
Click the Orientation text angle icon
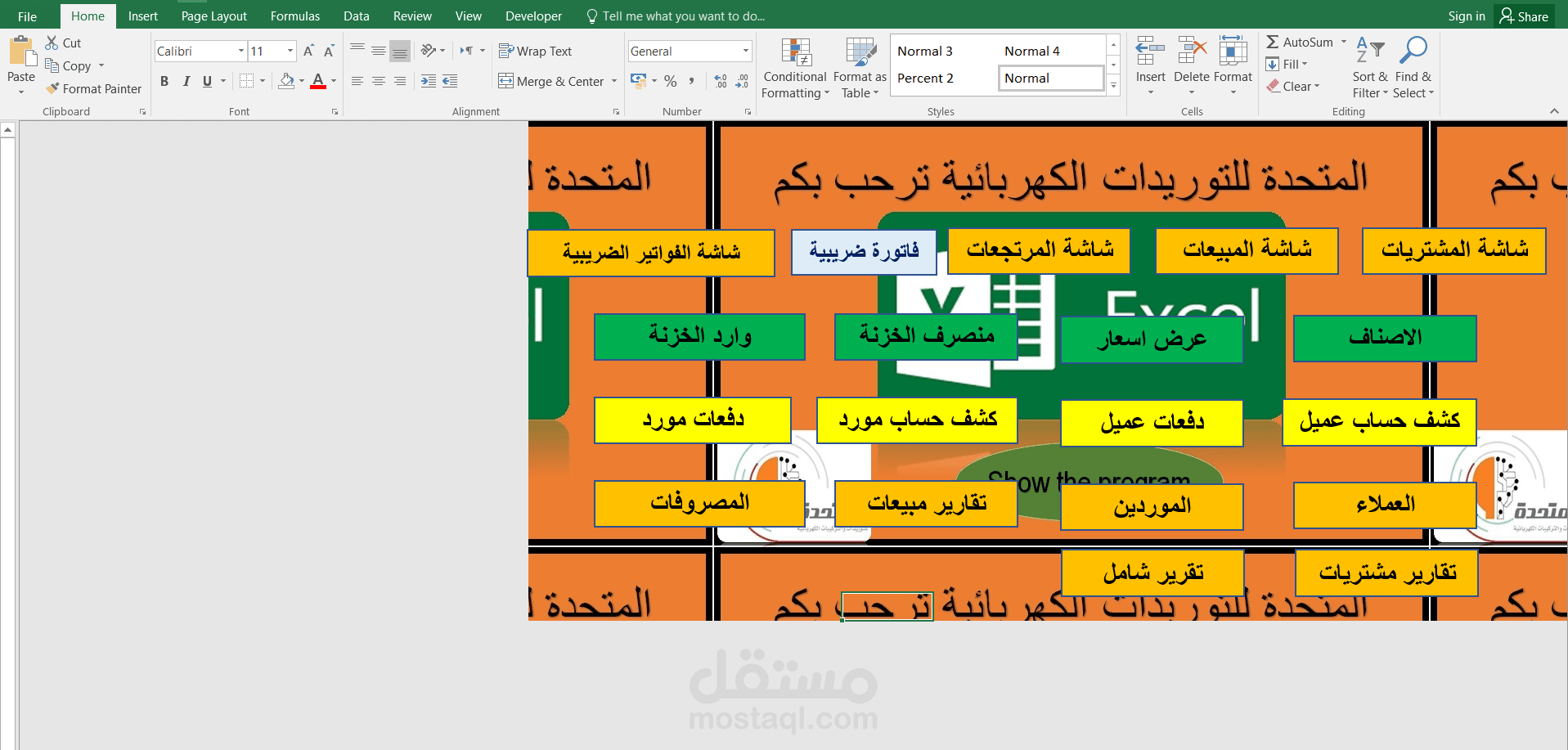[x=429, y=51]
